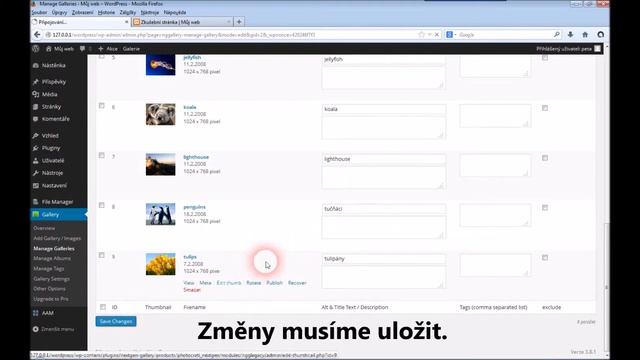Open comments bubble in admin bar
This screenshot has height=360, width=640.
coord(82,49)
